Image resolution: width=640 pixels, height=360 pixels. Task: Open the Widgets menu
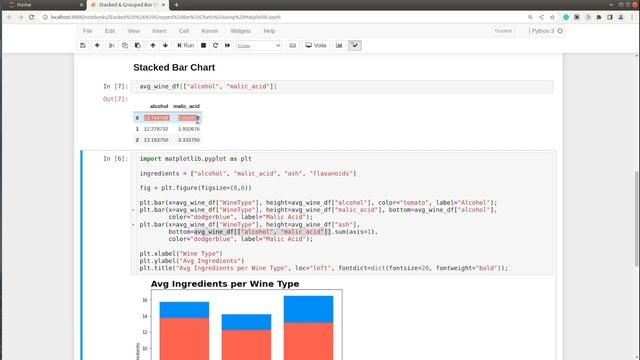pyautogui.click(x=240, y=31)
